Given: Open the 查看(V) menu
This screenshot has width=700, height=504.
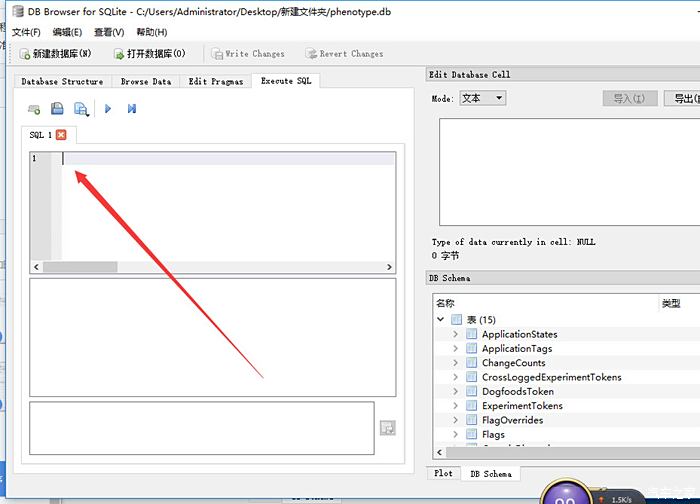Looking at the screenshot, I should pyautogui.click(x=109, y=32).
